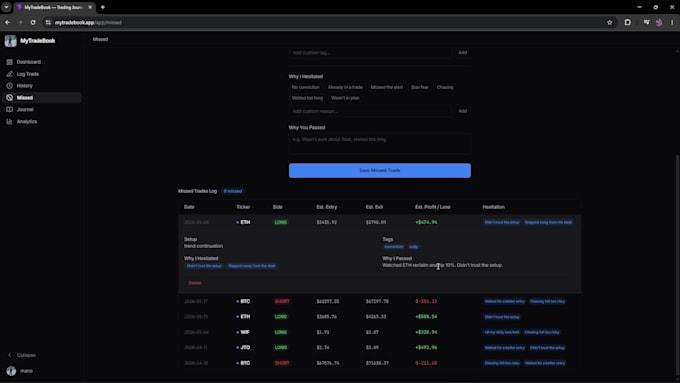
Task: Expand the BTC short $-386.13 row
Action: click(379, 301)
